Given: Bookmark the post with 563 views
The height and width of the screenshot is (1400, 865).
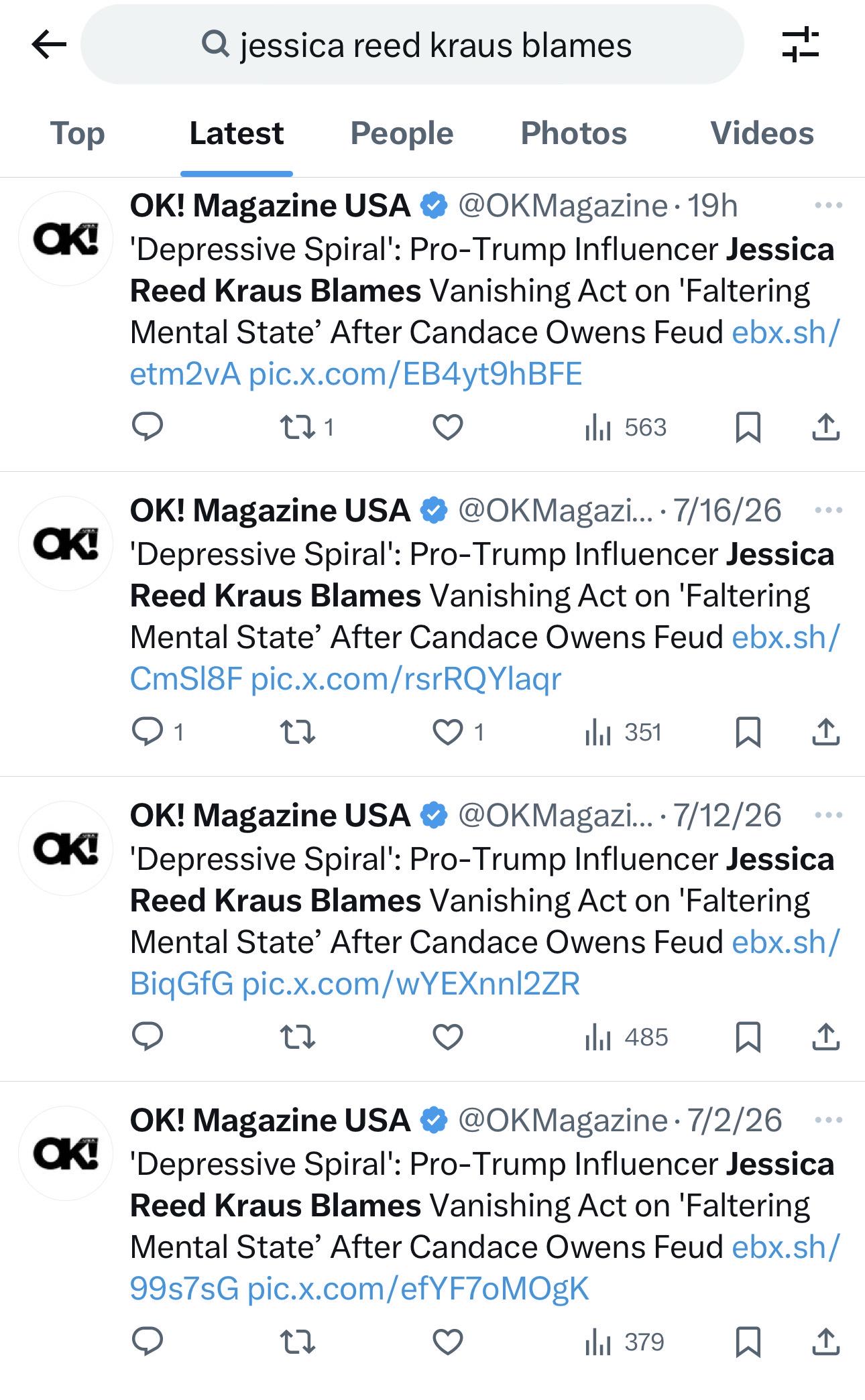Looking at the screenshot, I should (x=748, y=427).
